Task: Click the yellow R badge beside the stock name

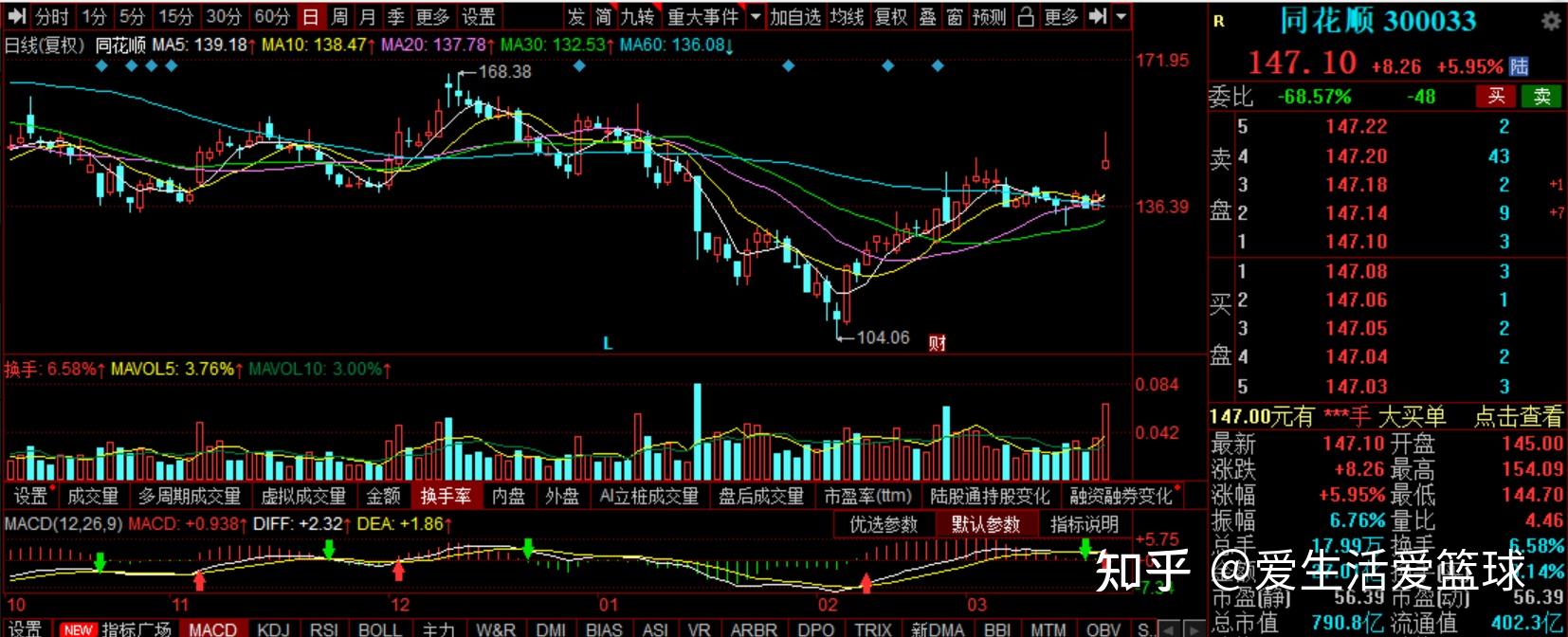Action: point(1218,21)
